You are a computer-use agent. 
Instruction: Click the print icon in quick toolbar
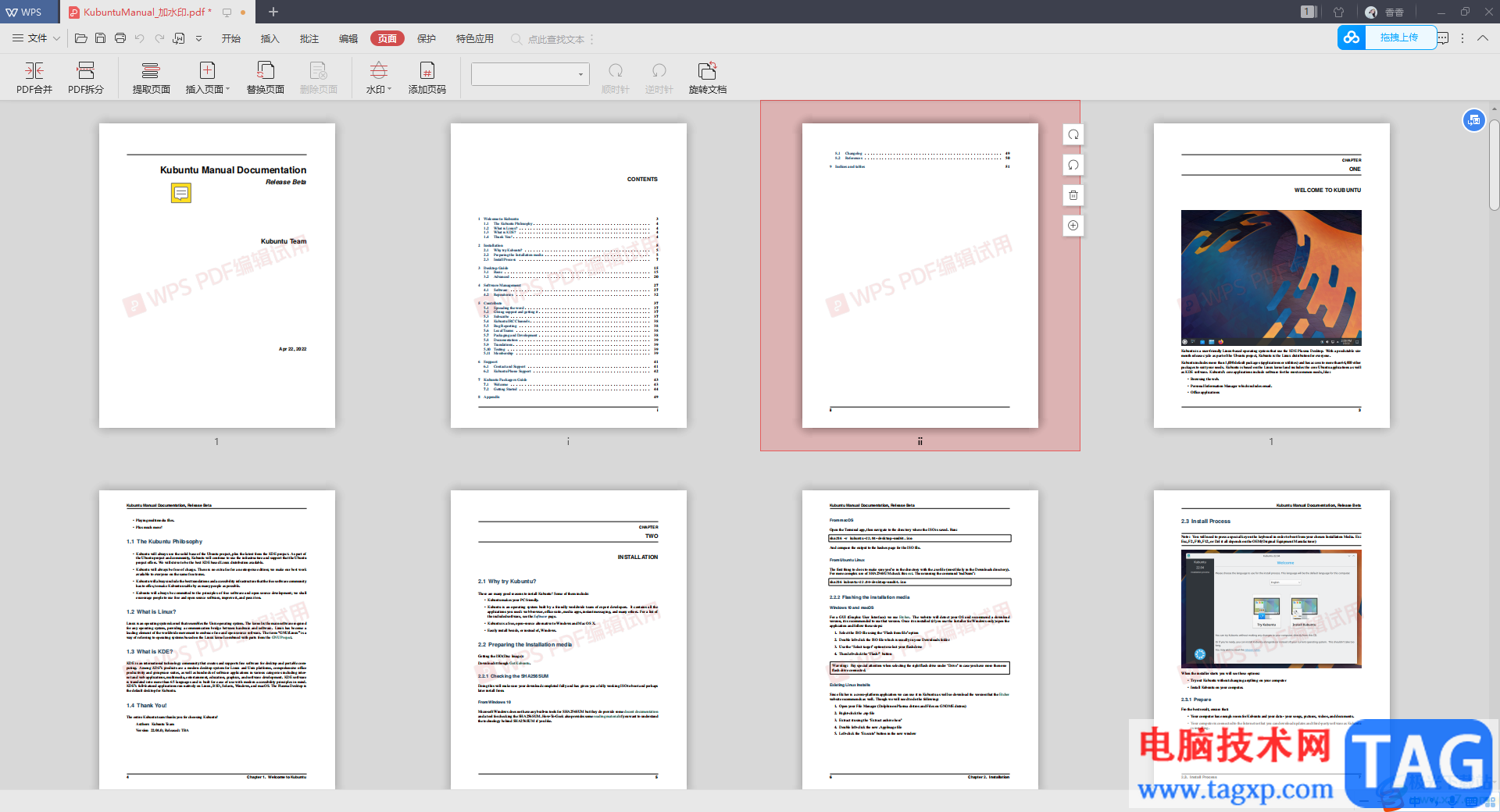[x=120, y=38]
